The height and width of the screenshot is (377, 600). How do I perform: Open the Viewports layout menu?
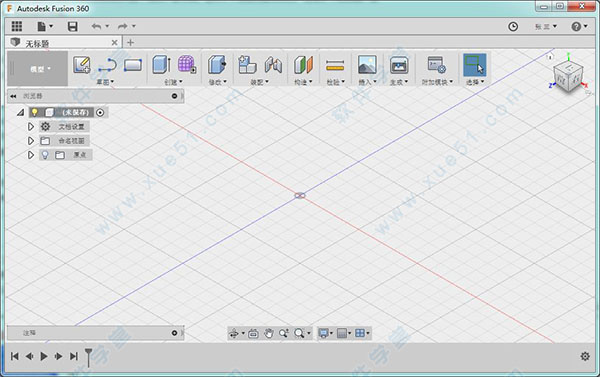click(362, 333)
